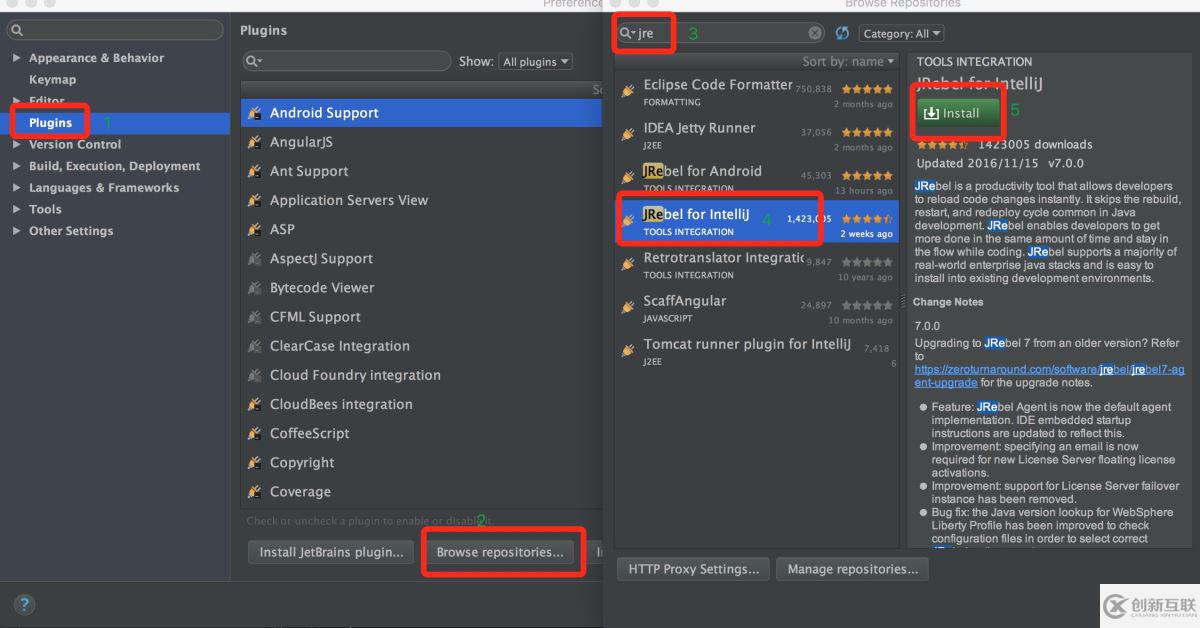Expand the Languages & Frameworks section
The image size is (1200, 628).
point(16,188)
